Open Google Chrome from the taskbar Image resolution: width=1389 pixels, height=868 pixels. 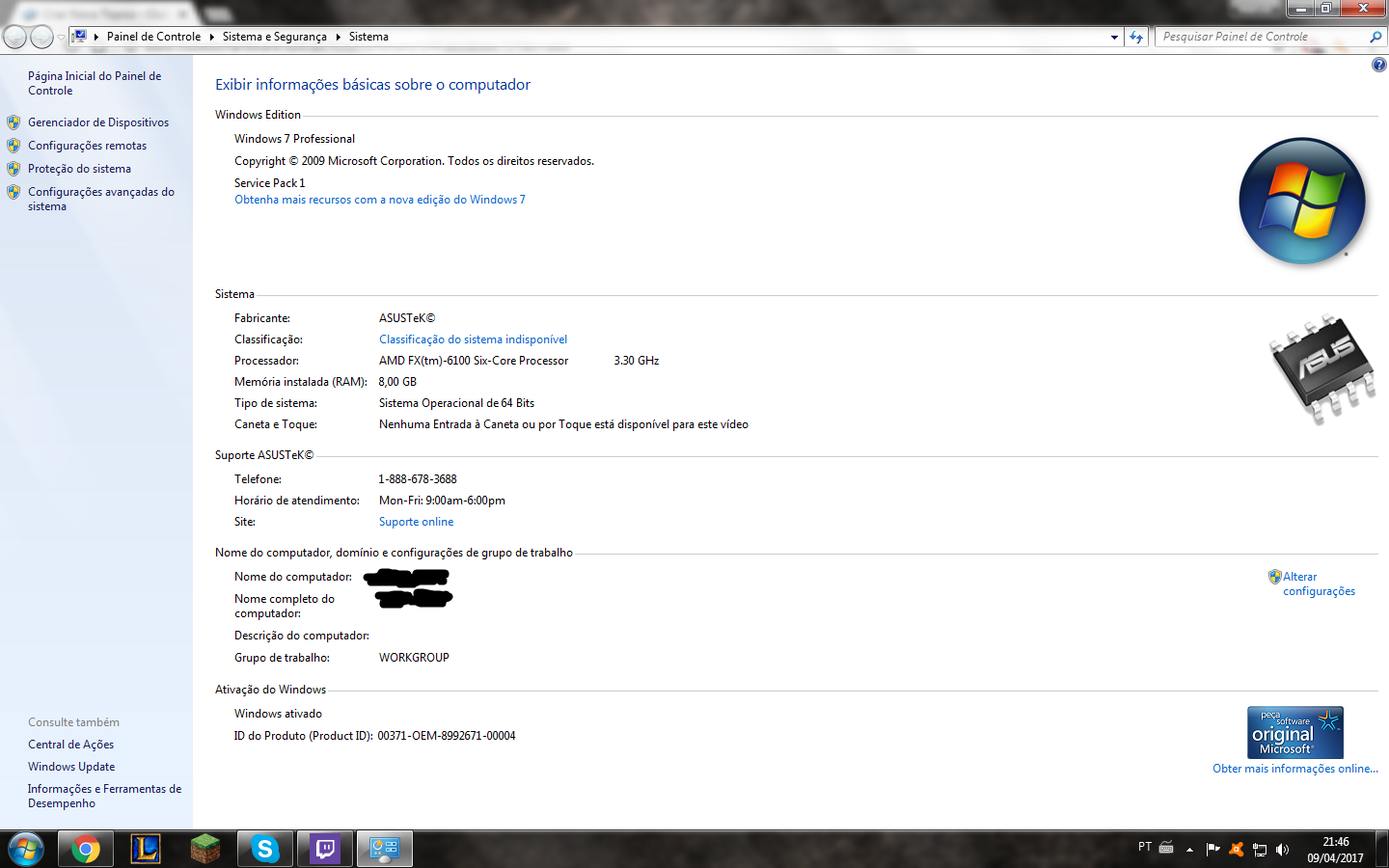[86, 849]
